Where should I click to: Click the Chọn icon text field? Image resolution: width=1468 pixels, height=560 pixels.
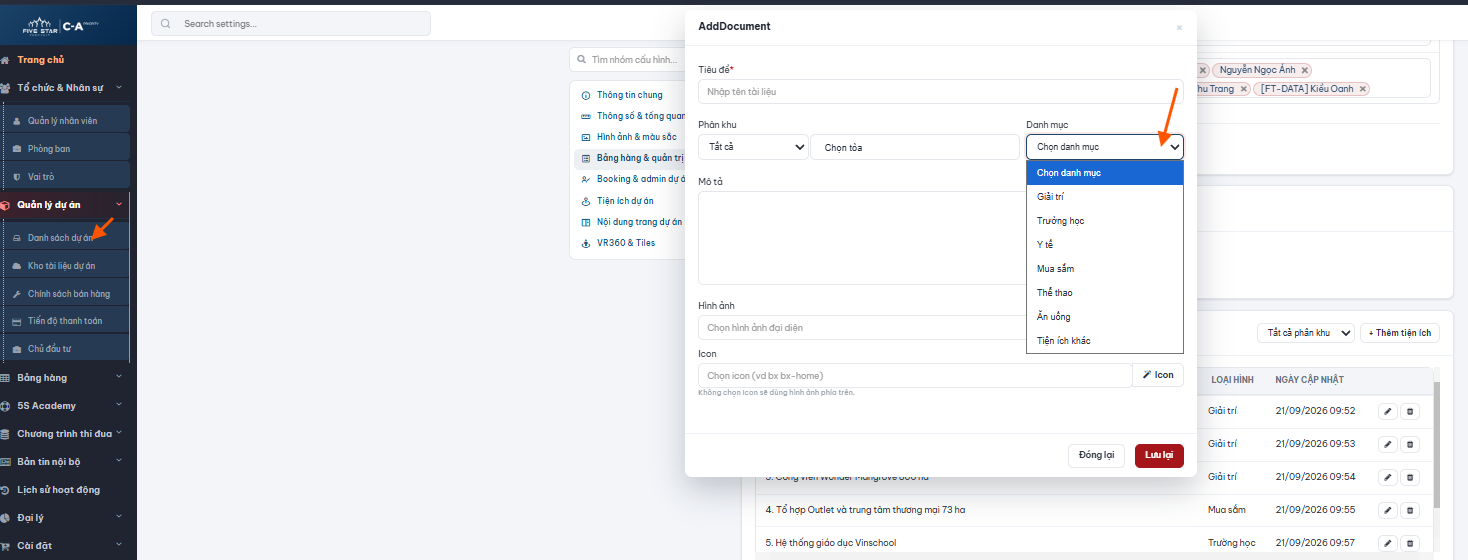coord(915,375)
